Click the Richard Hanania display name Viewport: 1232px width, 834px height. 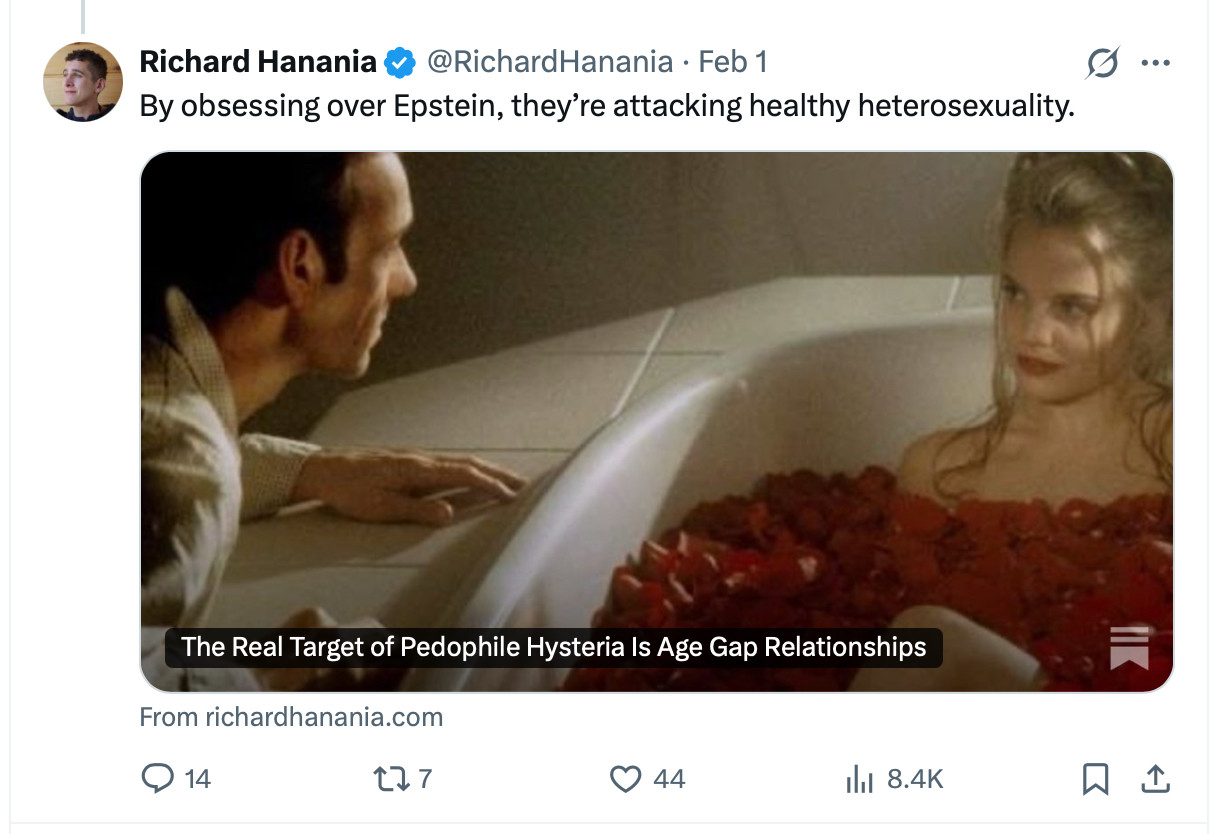point(258,62)
